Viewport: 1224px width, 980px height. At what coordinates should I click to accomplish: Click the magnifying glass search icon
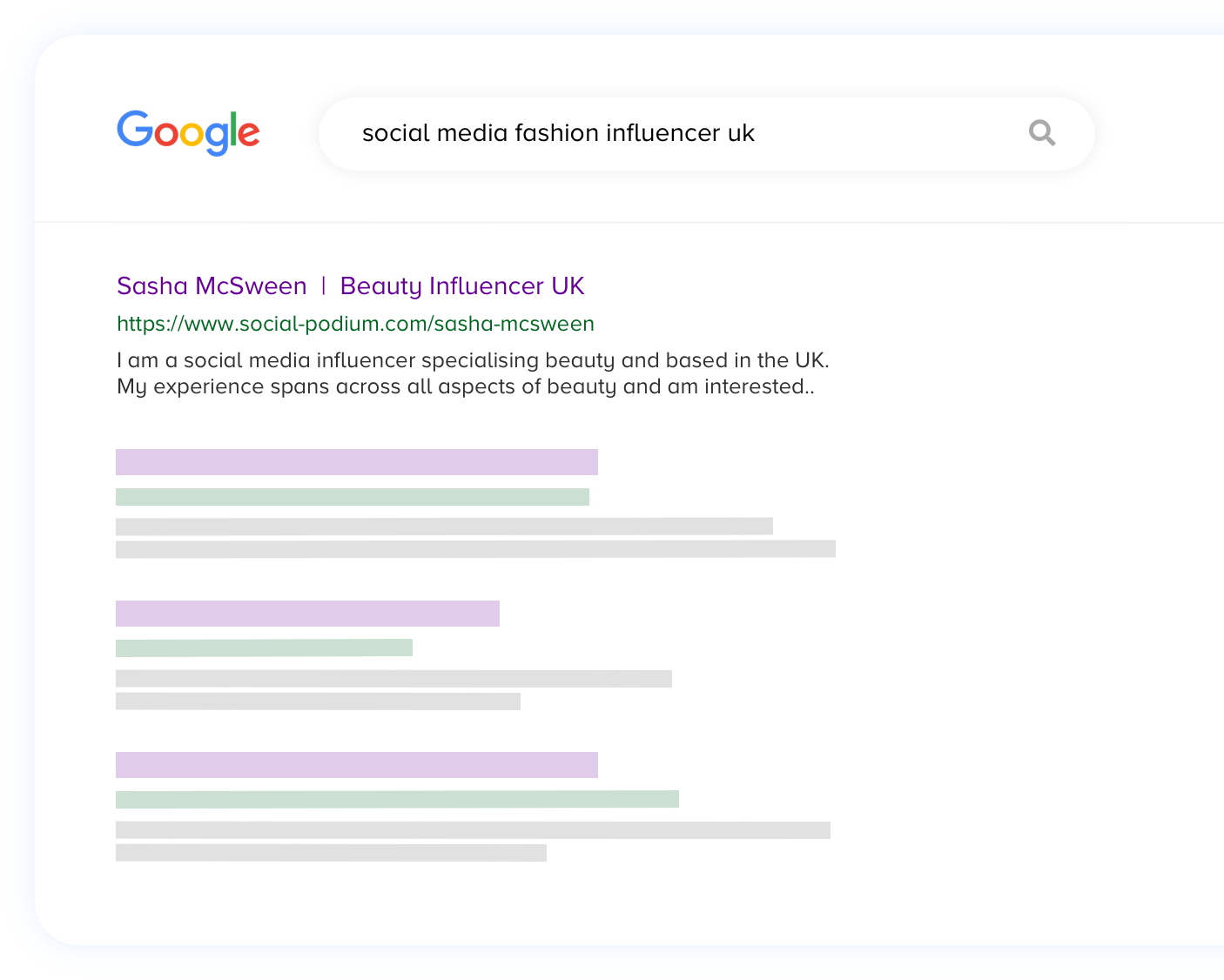coord(1041,133)
